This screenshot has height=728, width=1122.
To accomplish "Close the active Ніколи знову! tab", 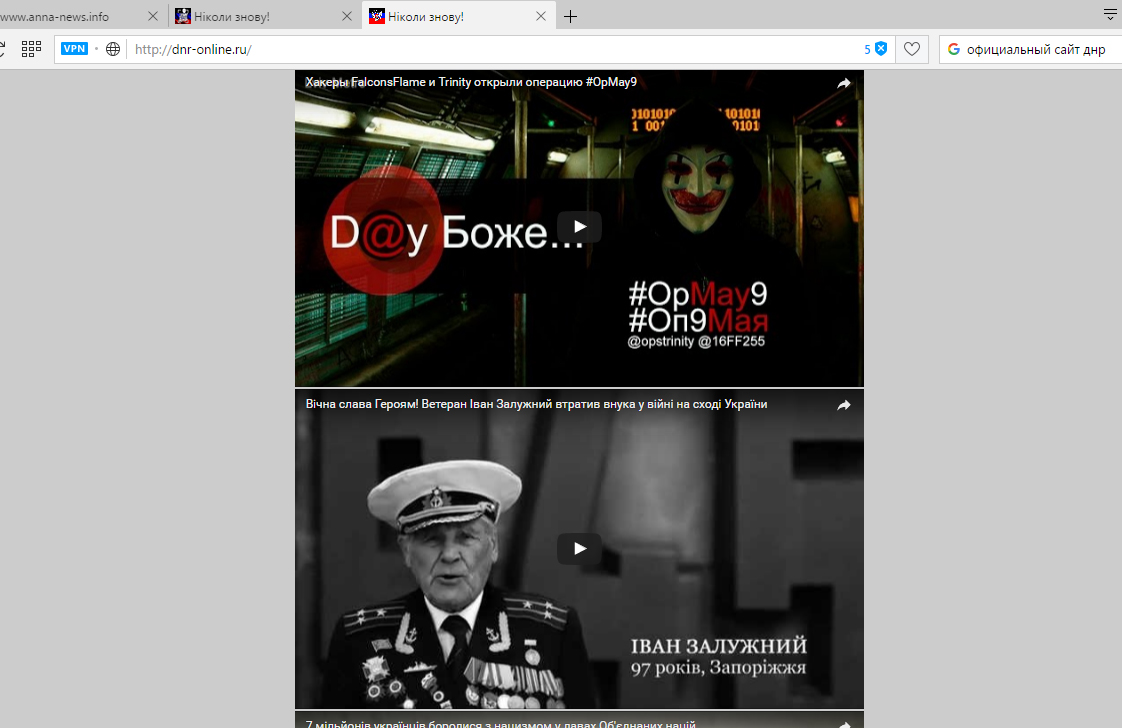I will tap(541, 17).
